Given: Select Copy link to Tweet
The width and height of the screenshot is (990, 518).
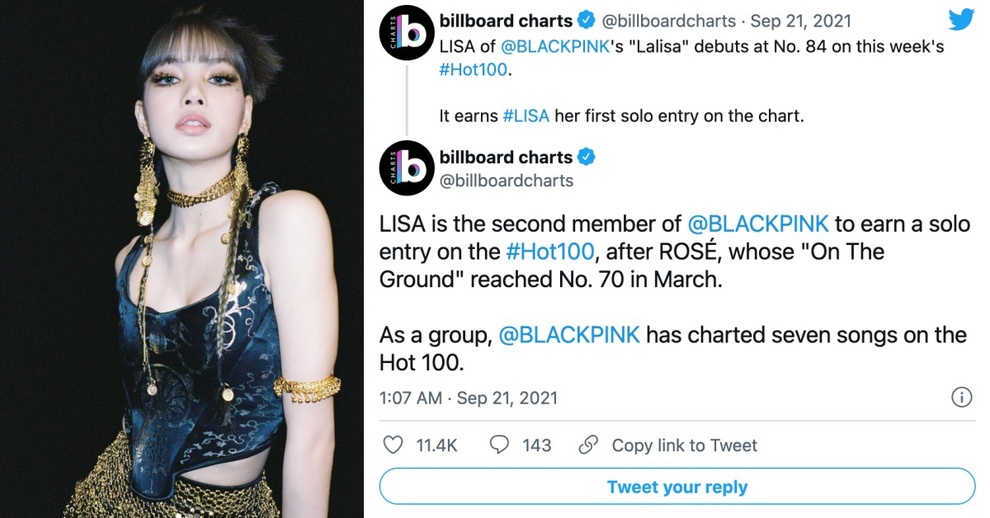Looking at the screenshot, I should click(684, 445).
